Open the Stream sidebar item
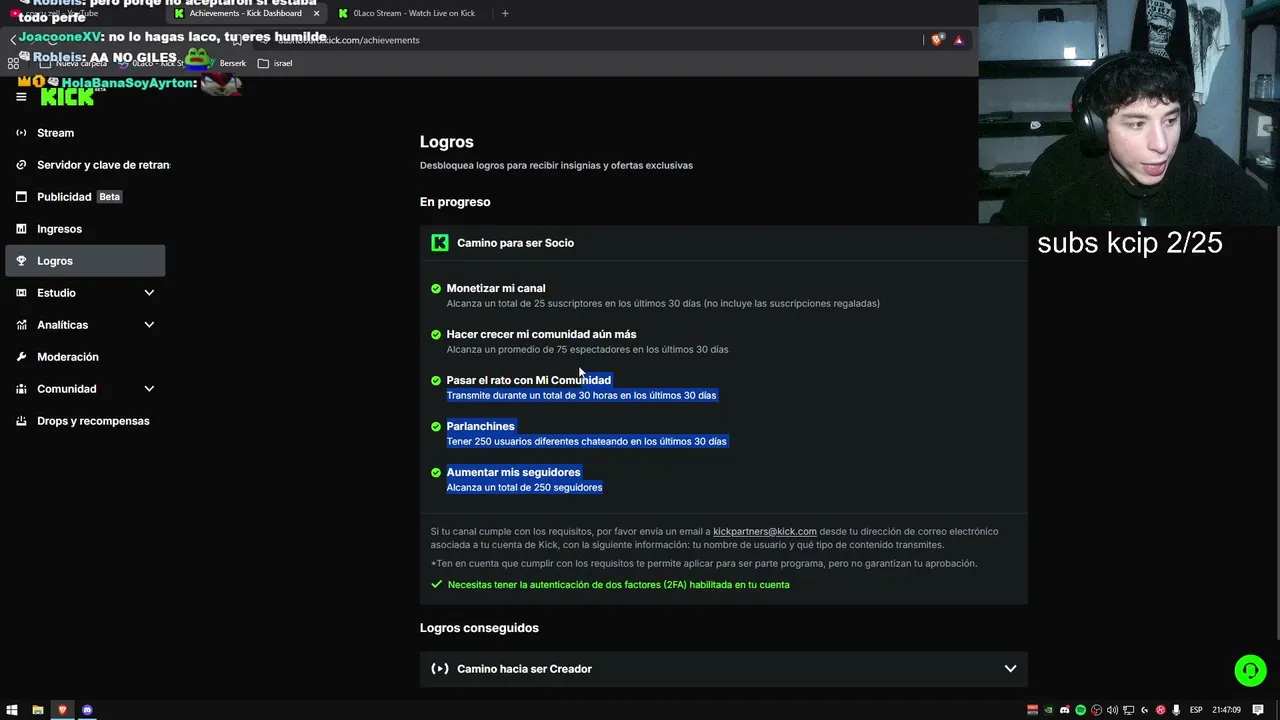1280x720 pixels. [x=86, y=133]
